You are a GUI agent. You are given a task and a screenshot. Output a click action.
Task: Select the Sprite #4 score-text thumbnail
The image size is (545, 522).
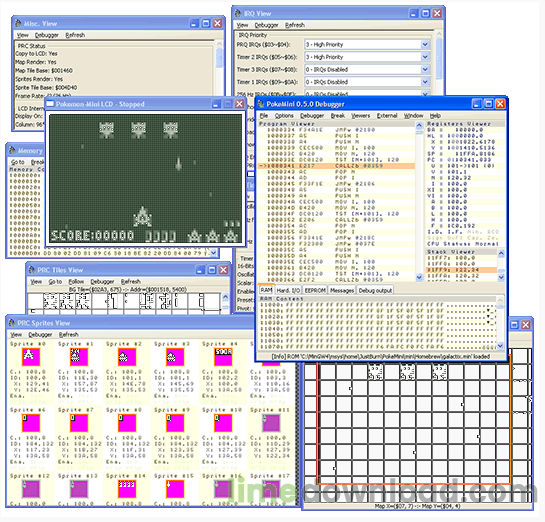pos(223,357)
